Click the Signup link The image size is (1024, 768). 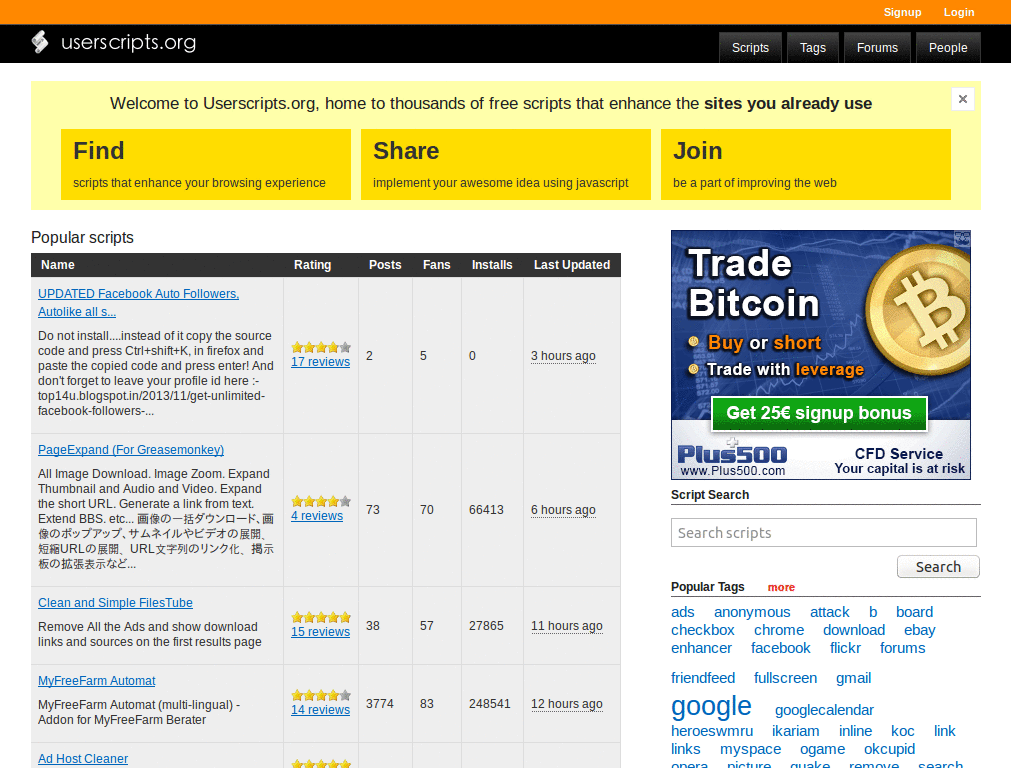click(x=903, y=12)
